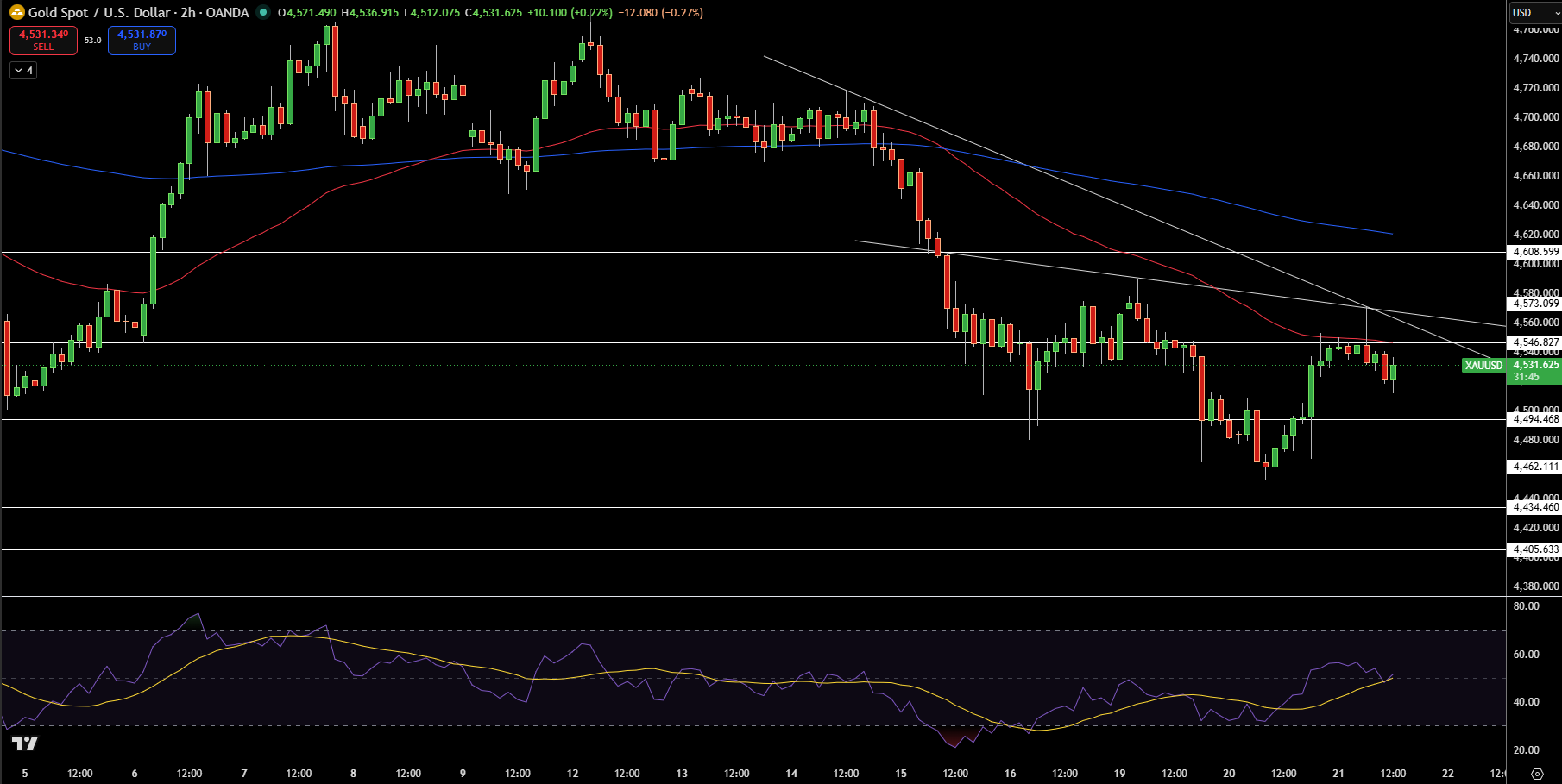Select the 4,434.460 horizontal line price label
The image size is (1562, 784).
point(1535,507)
